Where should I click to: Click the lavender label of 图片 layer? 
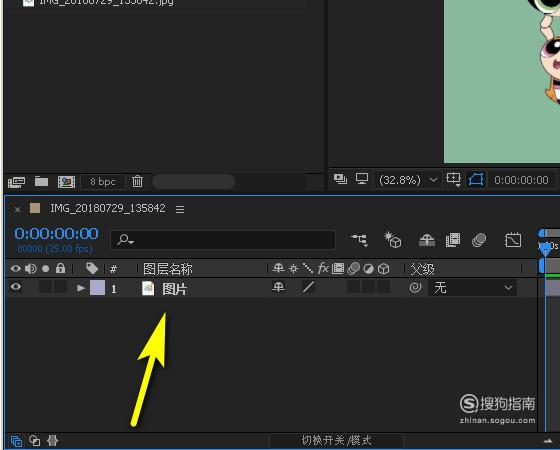point(97,288)
